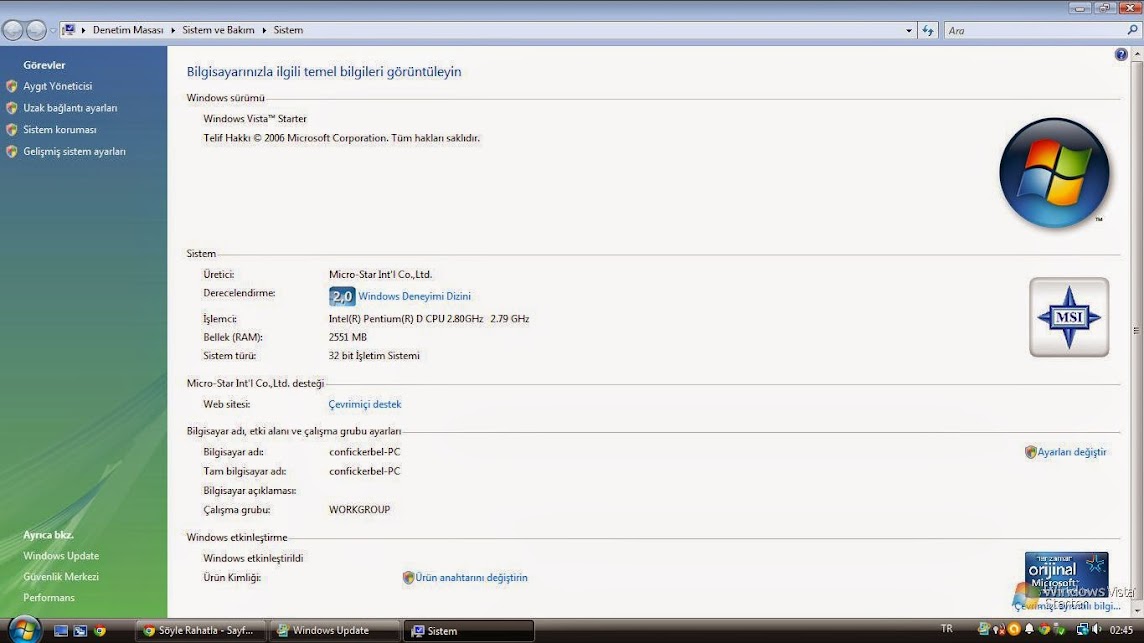
Task: Click the TR language indicator in taskbar
Action: point(946,629)
